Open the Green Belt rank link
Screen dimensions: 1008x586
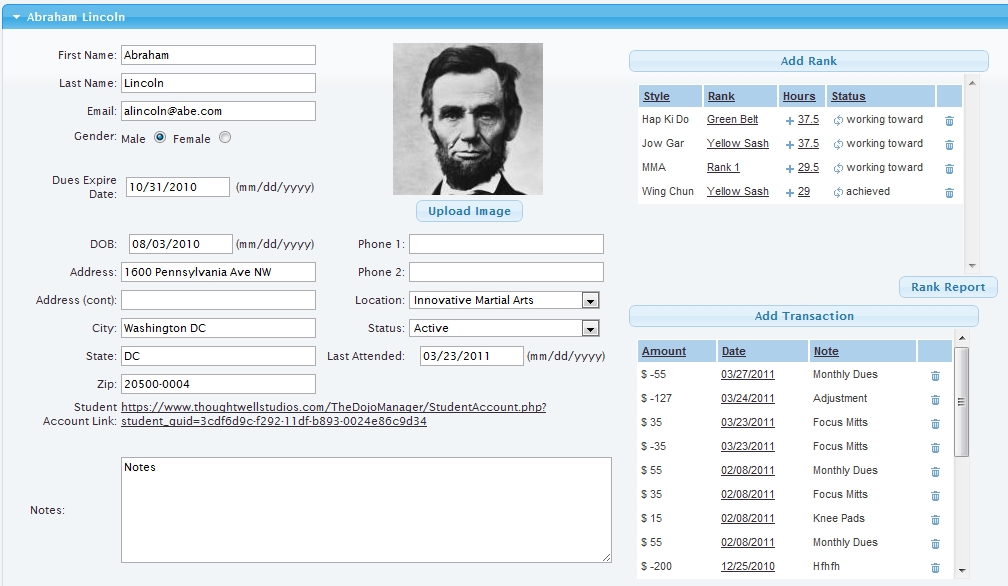(x=732, y=120)
